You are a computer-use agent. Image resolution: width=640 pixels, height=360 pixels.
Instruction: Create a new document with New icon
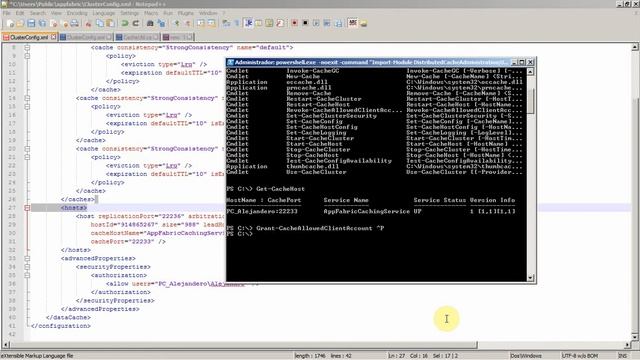[10, 23]
